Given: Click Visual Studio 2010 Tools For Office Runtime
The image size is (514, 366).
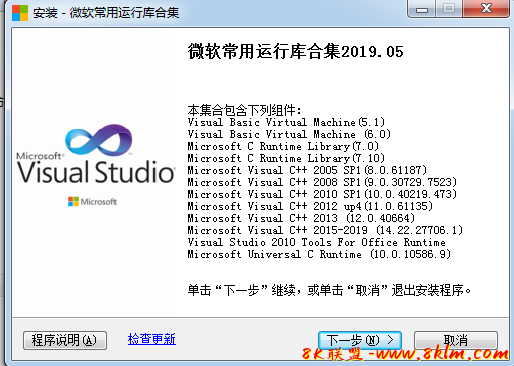Looking at the screenshot, I should [x=316, y=242].
